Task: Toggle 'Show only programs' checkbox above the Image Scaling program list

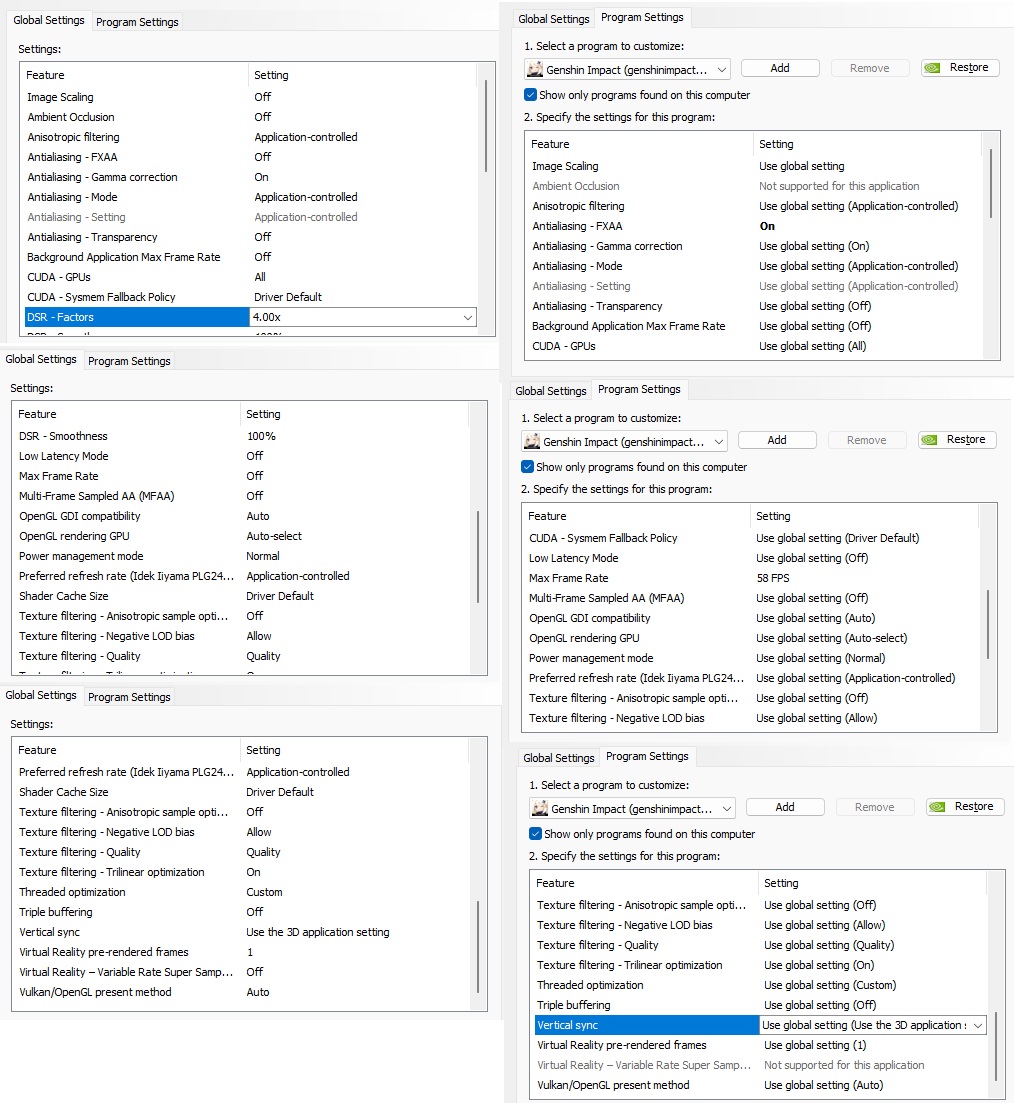Action: click(x=531, y=95)
